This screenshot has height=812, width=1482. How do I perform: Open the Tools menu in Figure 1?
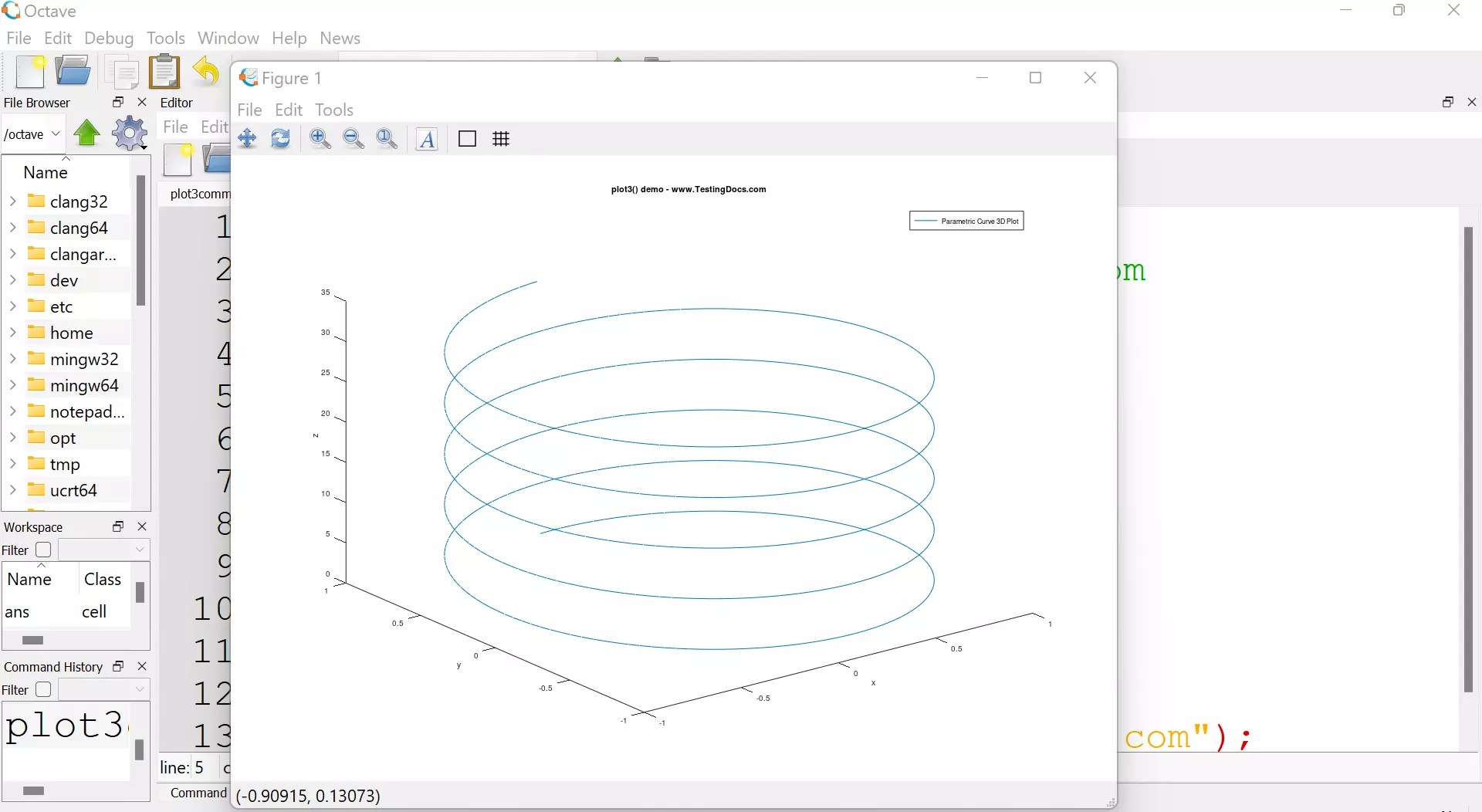[334, 110]
